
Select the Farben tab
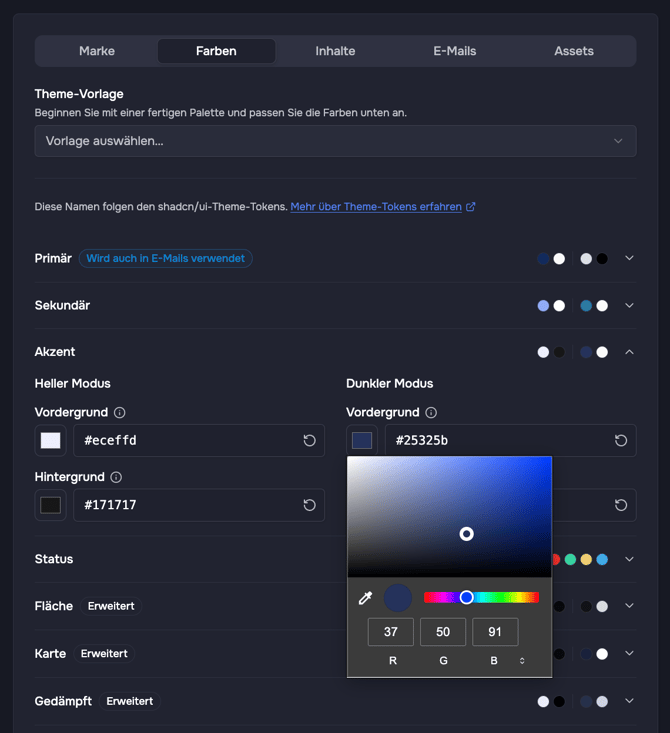(216, 51)
